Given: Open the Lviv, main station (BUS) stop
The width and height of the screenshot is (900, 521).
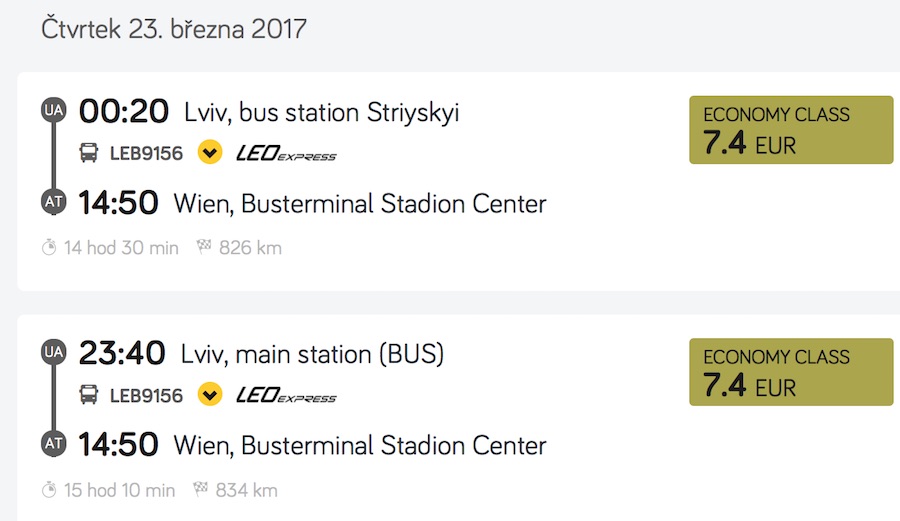Looking at the screenshot, I should pos(312,354).
